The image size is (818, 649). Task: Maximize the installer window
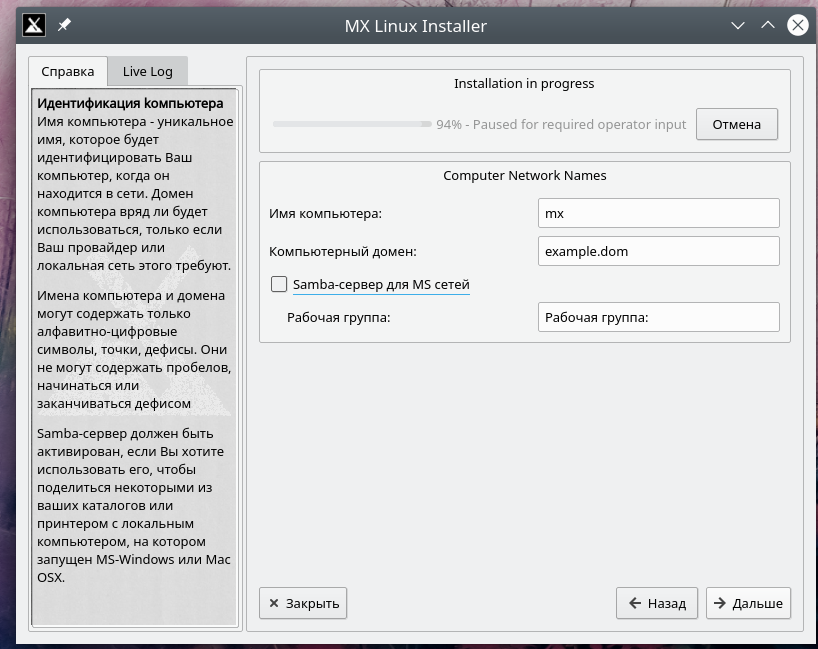click(x=767, y=26)
